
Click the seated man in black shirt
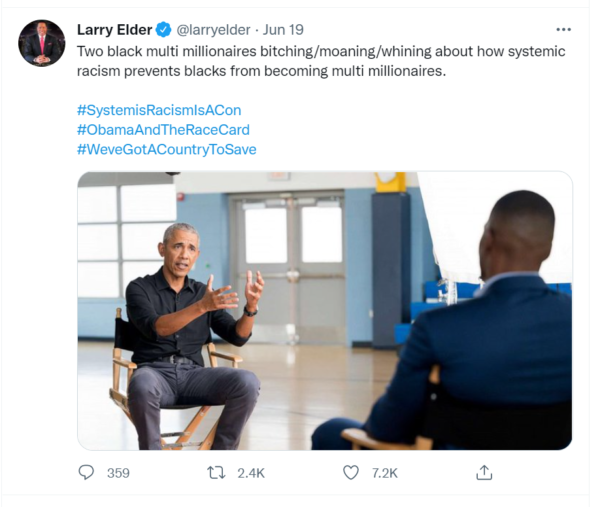pyautogui.click(x=190, y=320)
